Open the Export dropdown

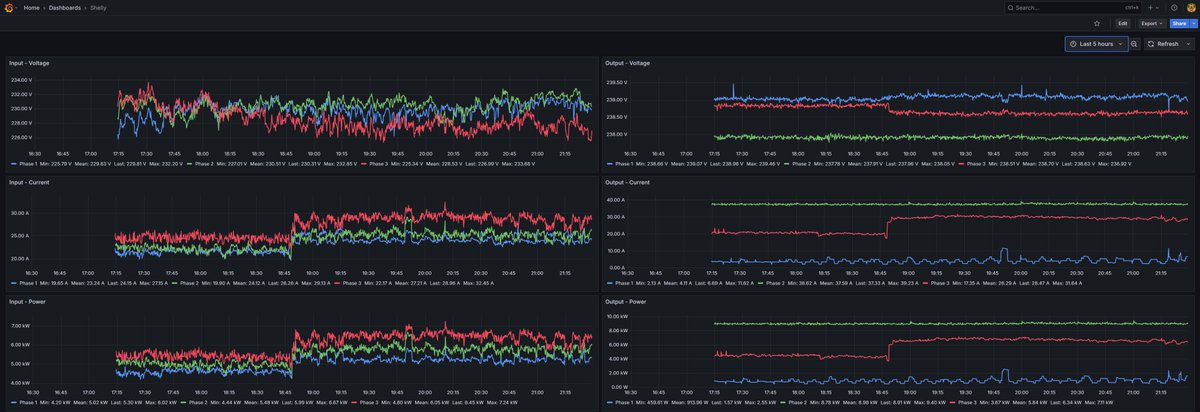click(x=1153, y=23)
